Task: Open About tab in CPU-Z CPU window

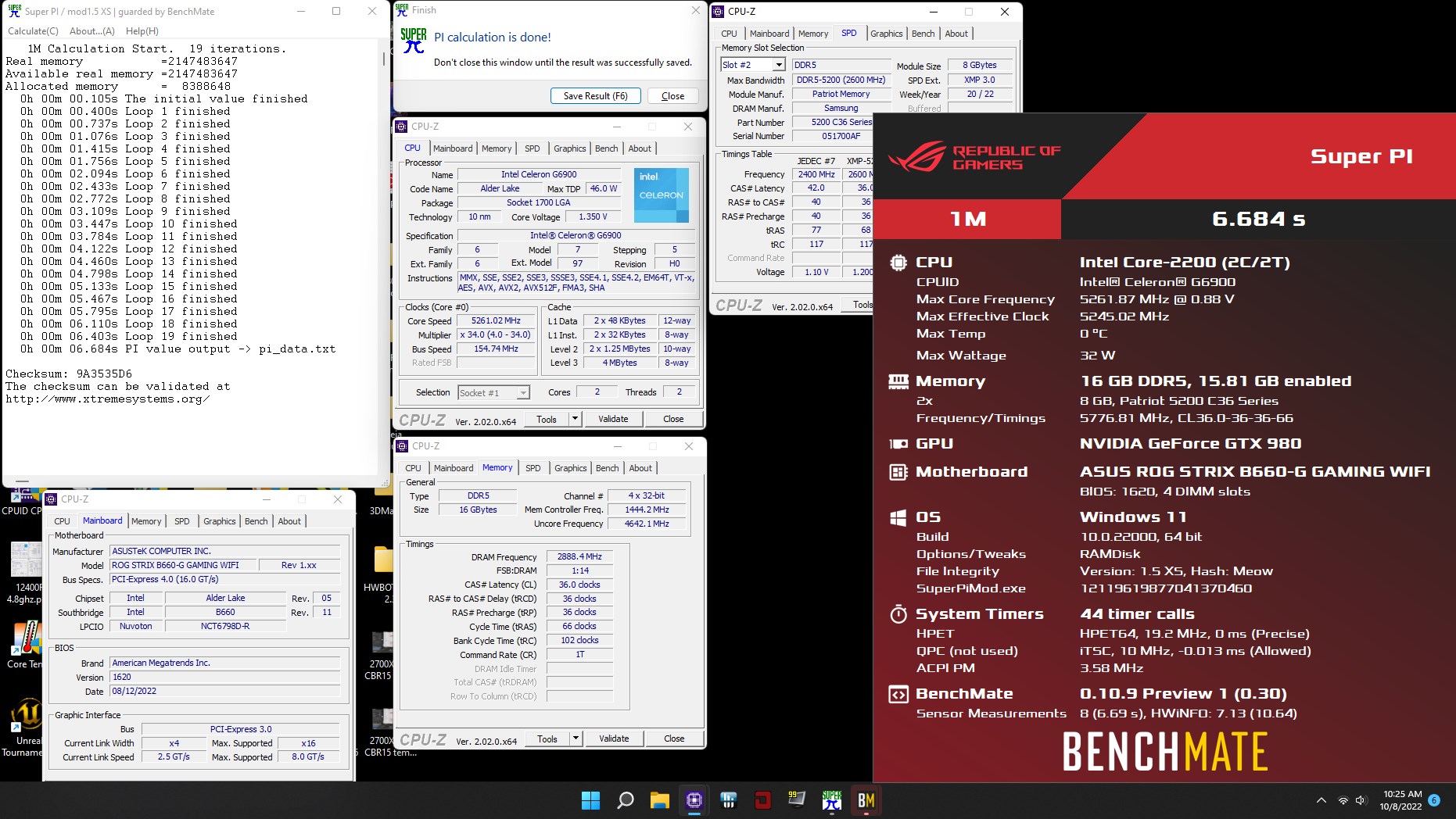Action: coord(640,148)
